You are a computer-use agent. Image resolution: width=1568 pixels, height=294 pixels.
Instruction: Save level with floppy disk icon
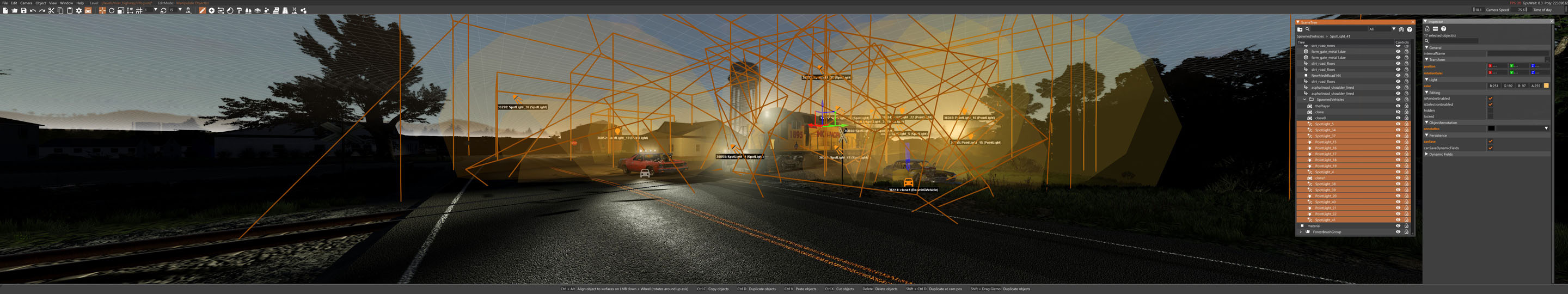pyautogui.click(x=24, y=10)
